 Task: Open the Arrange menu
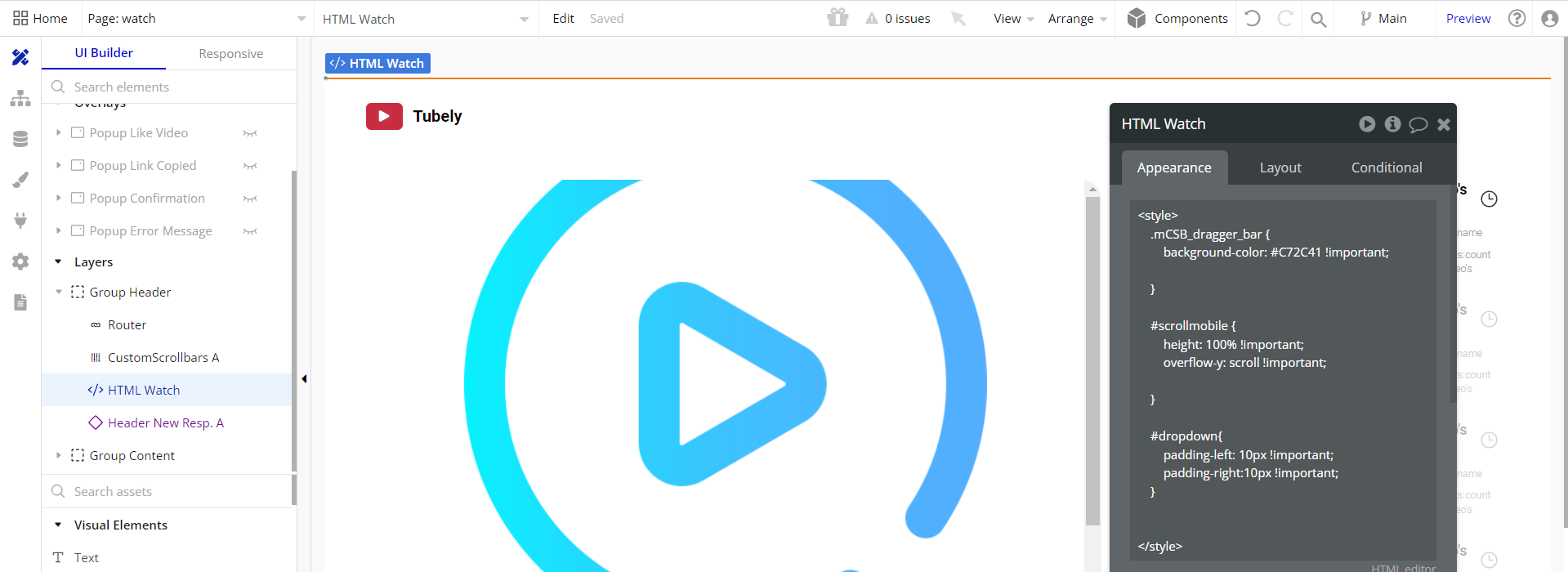click(1077, 18)
